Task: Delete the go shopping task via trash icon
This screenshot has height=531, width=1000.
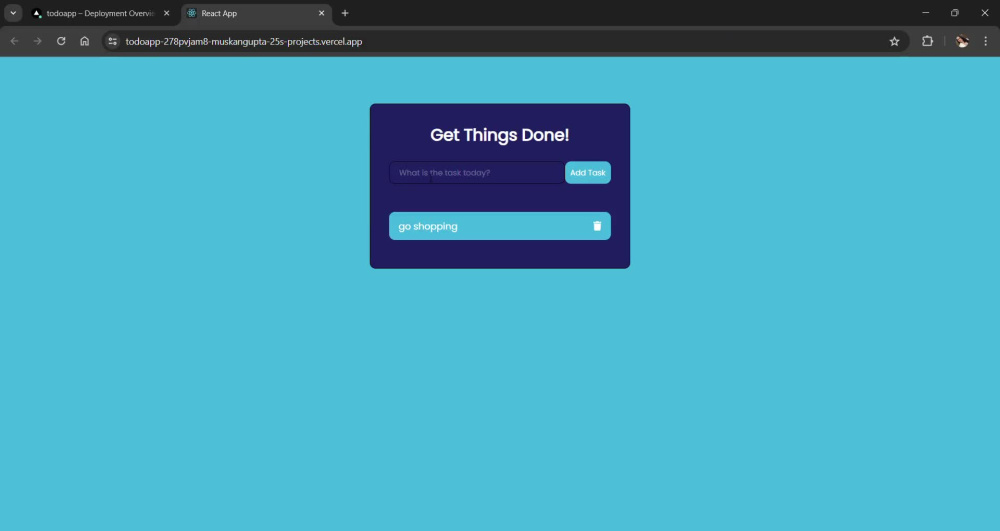Action: 597,226
